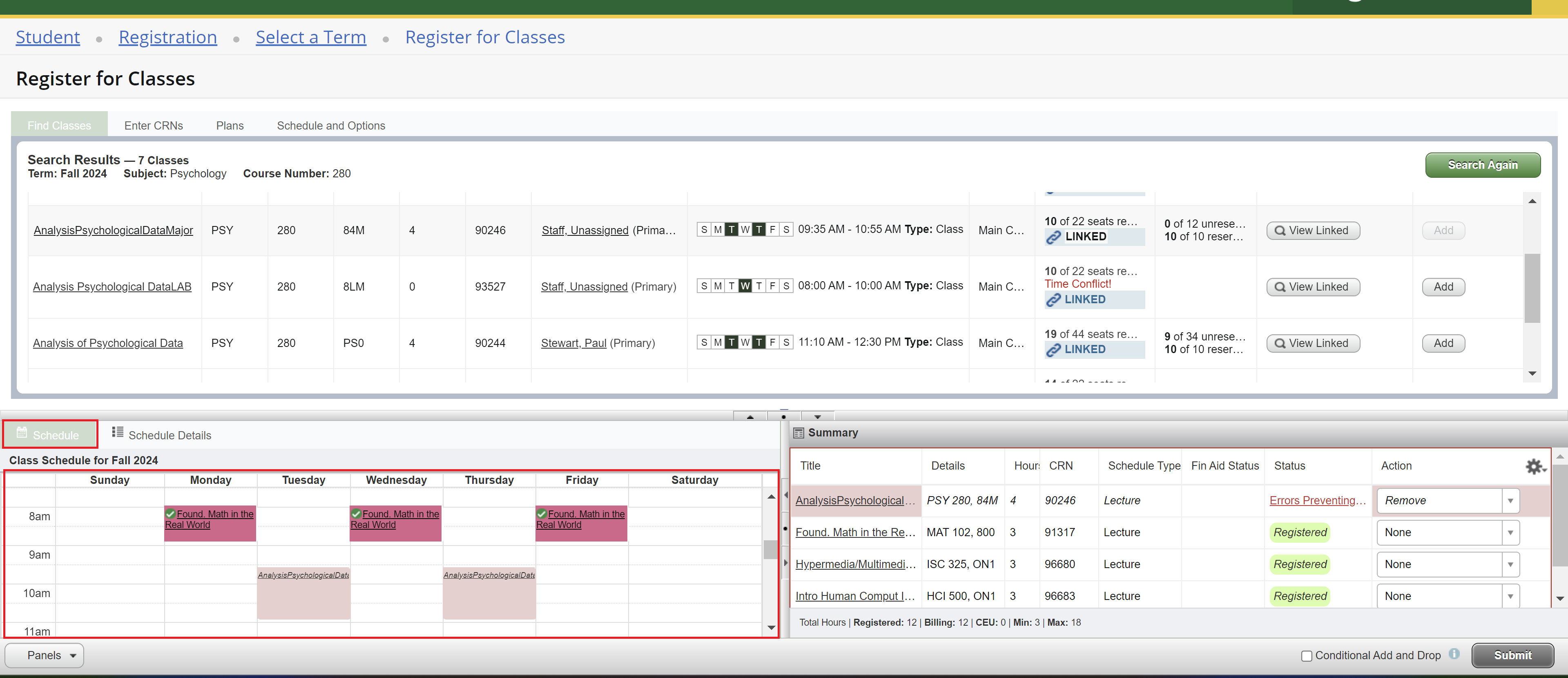The image size is (1568, 678).
Task: Click the calendar scrollbar down arrow
Action: 771,627
